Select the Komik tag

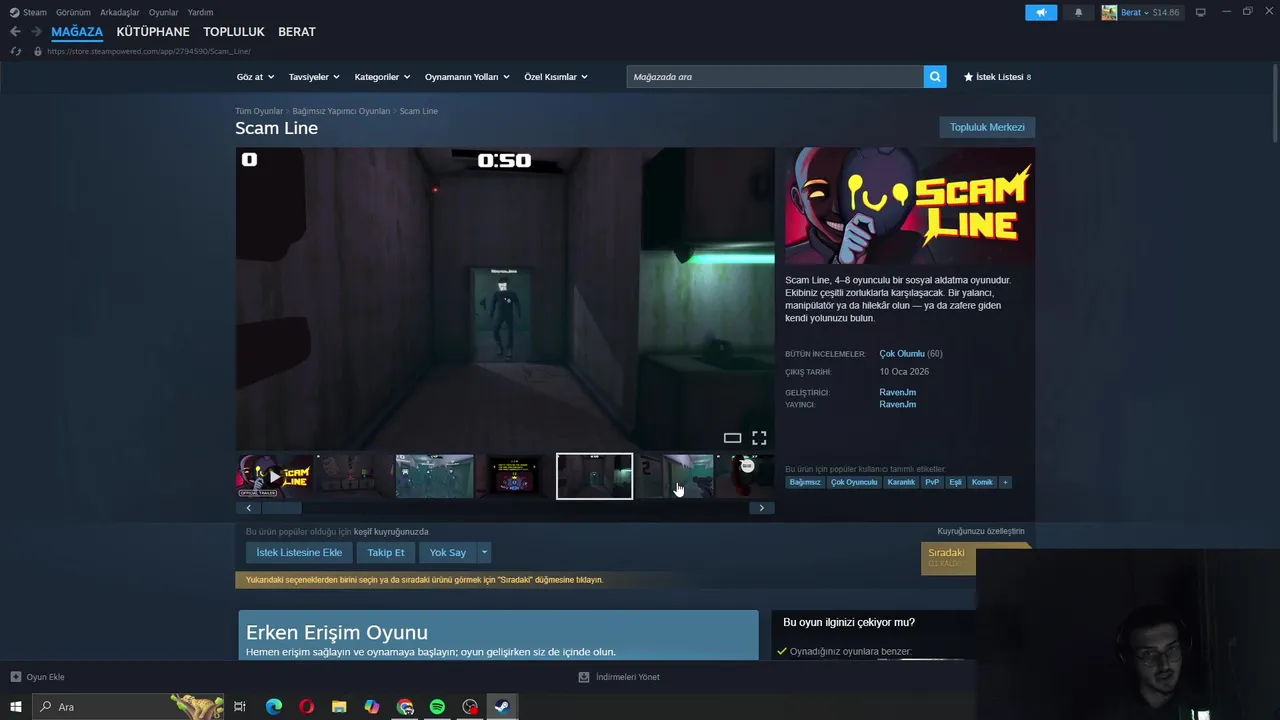[982, 482]
